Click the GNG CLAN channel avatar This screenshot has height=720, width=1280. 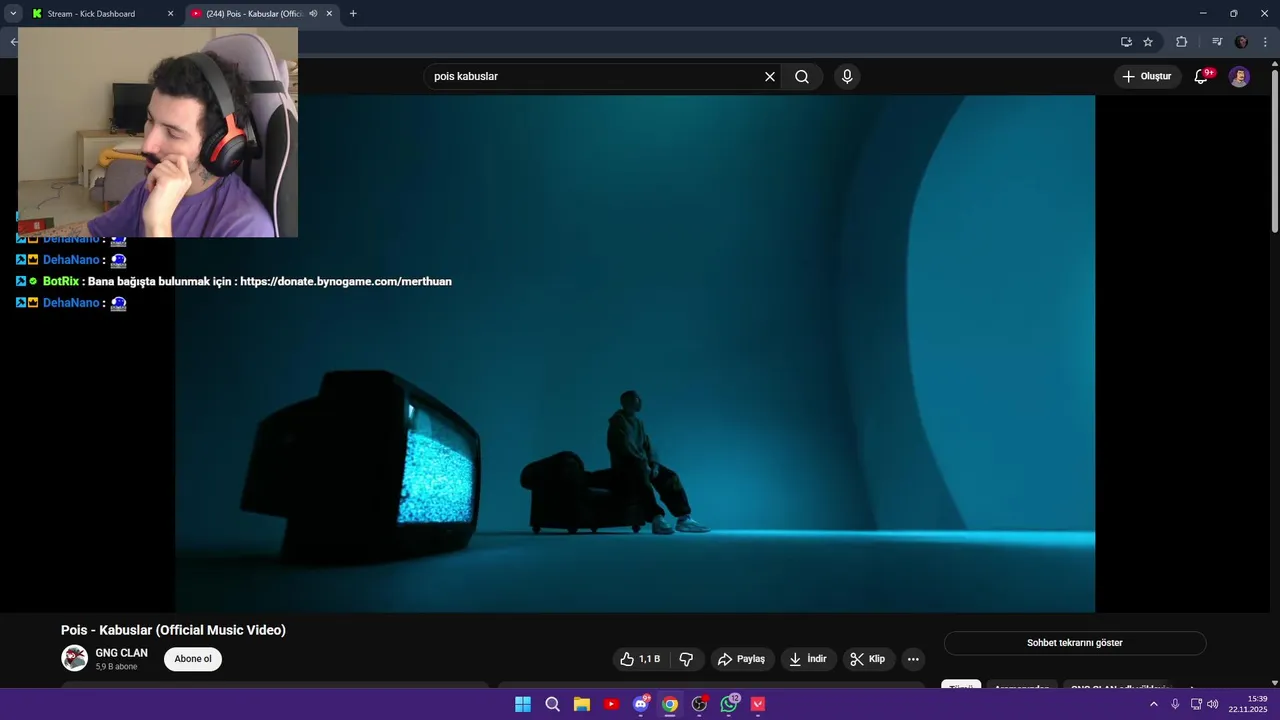74,658
